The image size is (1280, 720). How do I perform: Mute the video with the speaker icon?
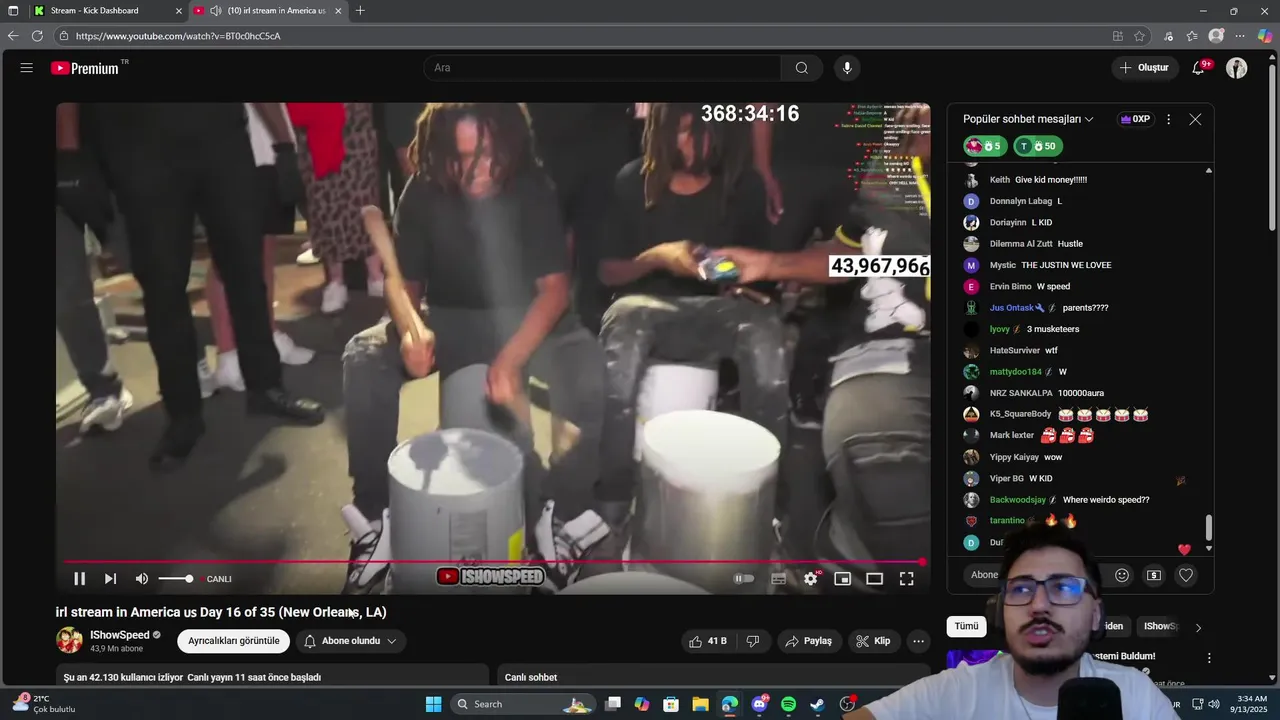click(142, 579)
